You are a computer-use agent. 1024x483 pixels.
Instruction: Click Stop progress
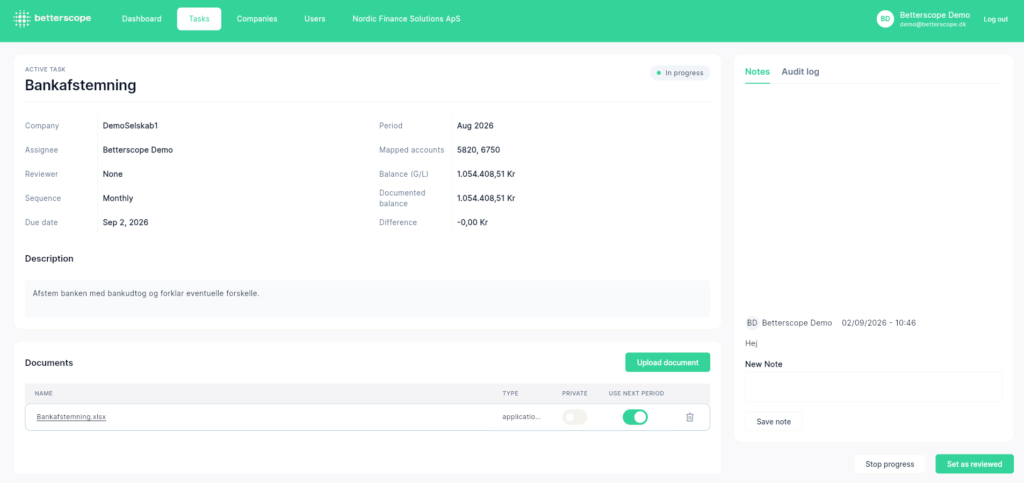889,464
